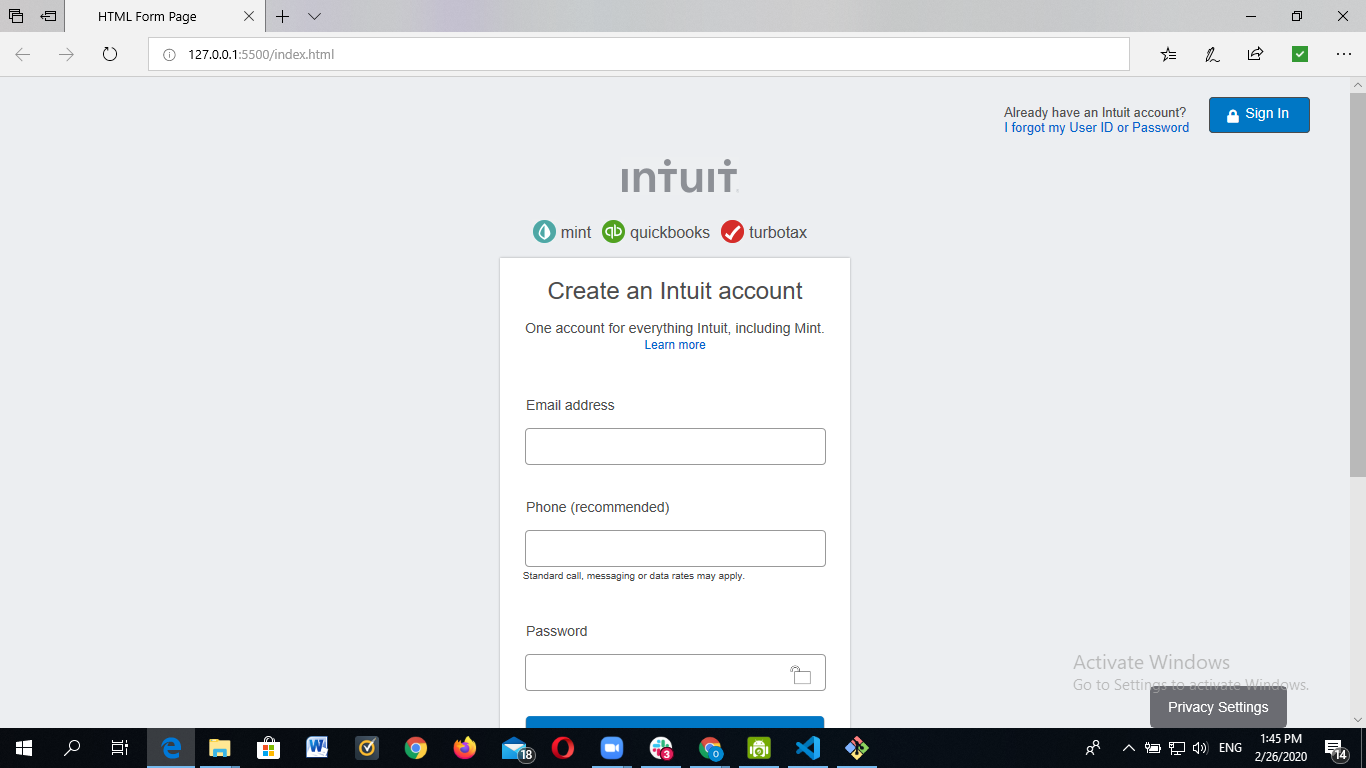The width and height of the screenshot is (1366, 768).
Task: Open the Windows Start menu
Action: (23, 748)
